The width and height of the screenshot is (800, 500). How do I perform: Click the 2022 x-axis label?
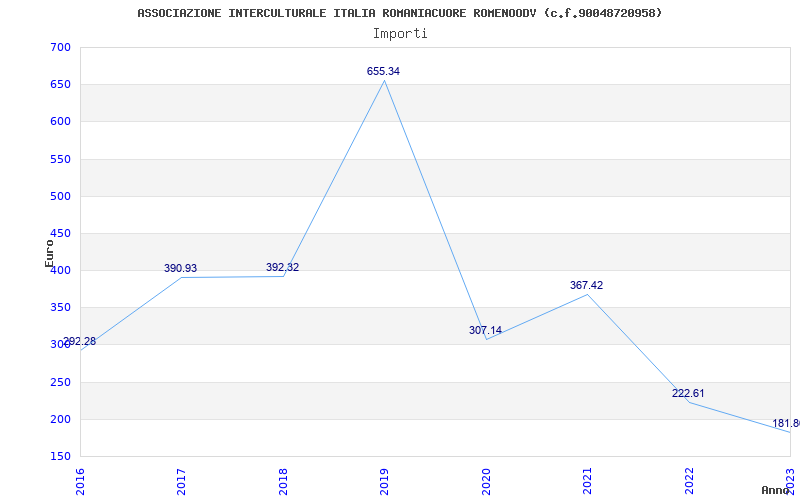click(689, 481)
